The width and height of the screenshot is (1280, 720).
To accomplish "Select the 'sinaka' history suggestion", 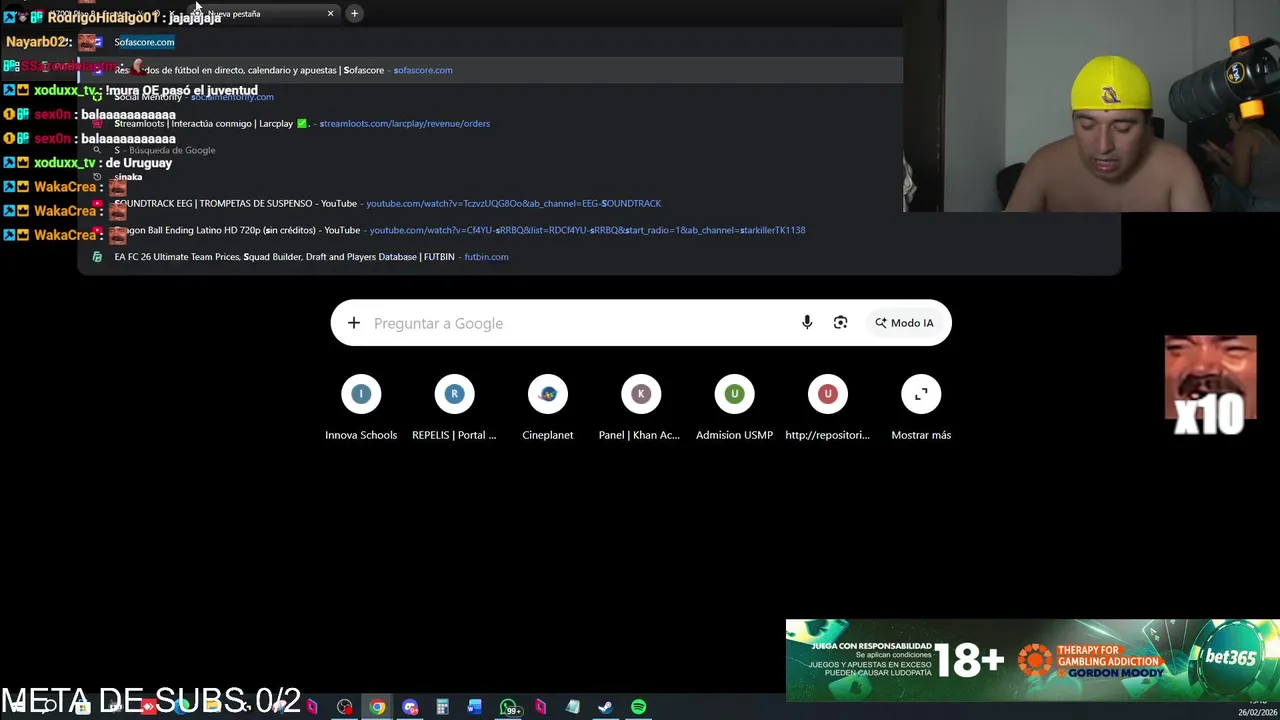I will click(x=490, y=177).
